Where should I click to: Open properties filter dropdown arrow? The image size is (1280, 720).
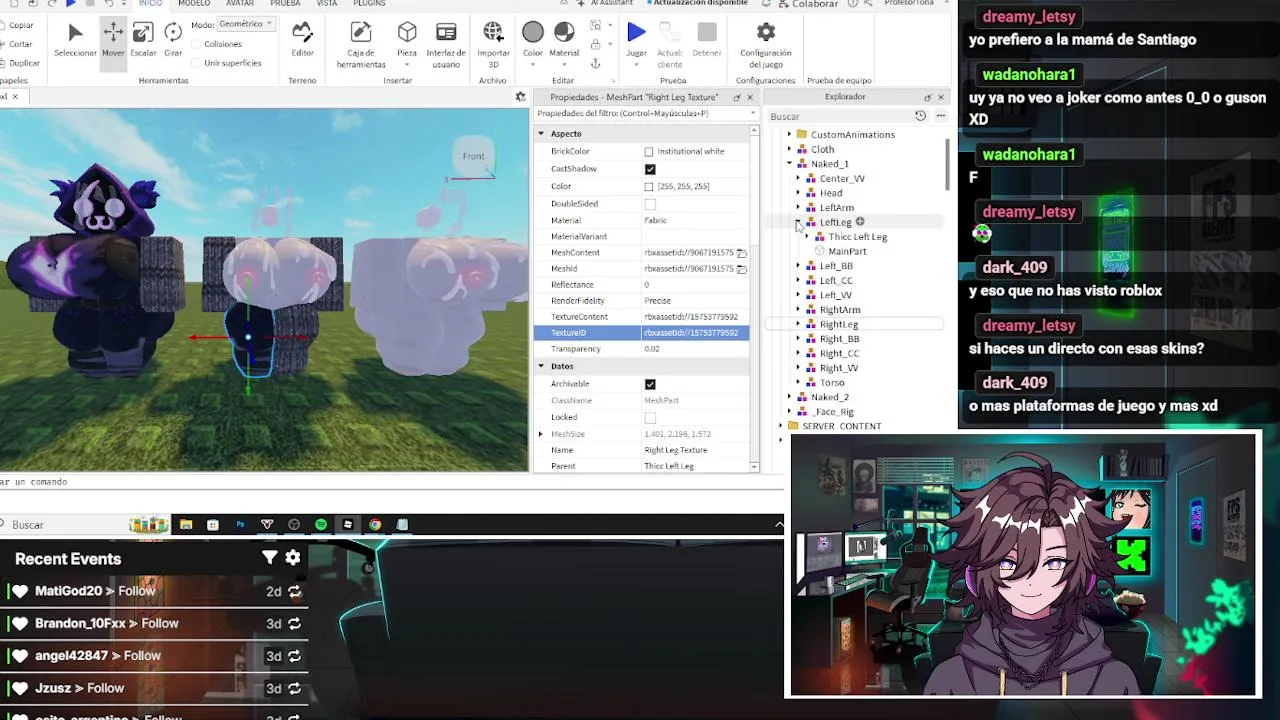coord(752,114)
